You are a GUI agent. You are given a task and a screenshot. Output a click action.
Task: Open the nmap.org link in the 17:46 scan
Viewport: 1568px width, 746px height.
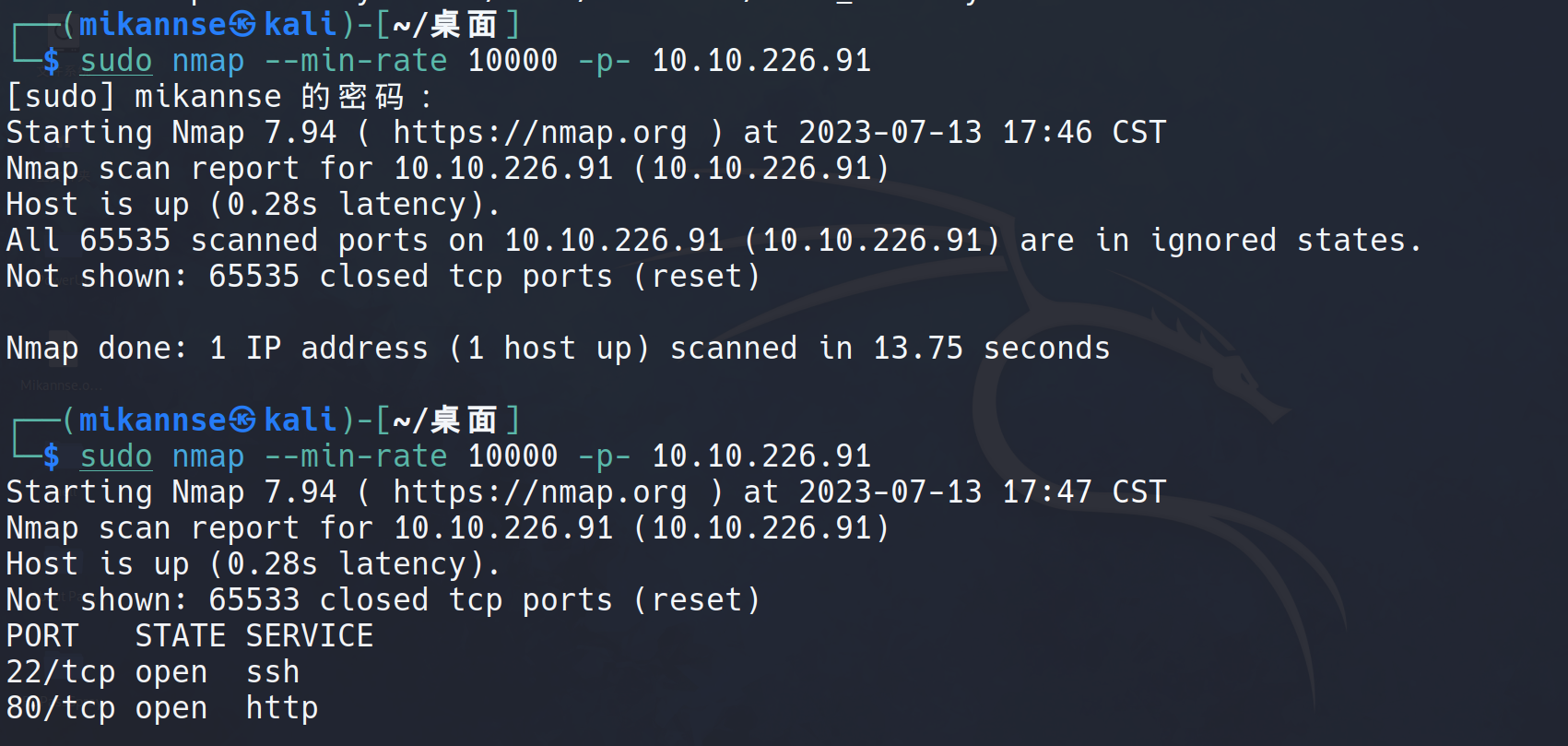[x=540, y=133]
